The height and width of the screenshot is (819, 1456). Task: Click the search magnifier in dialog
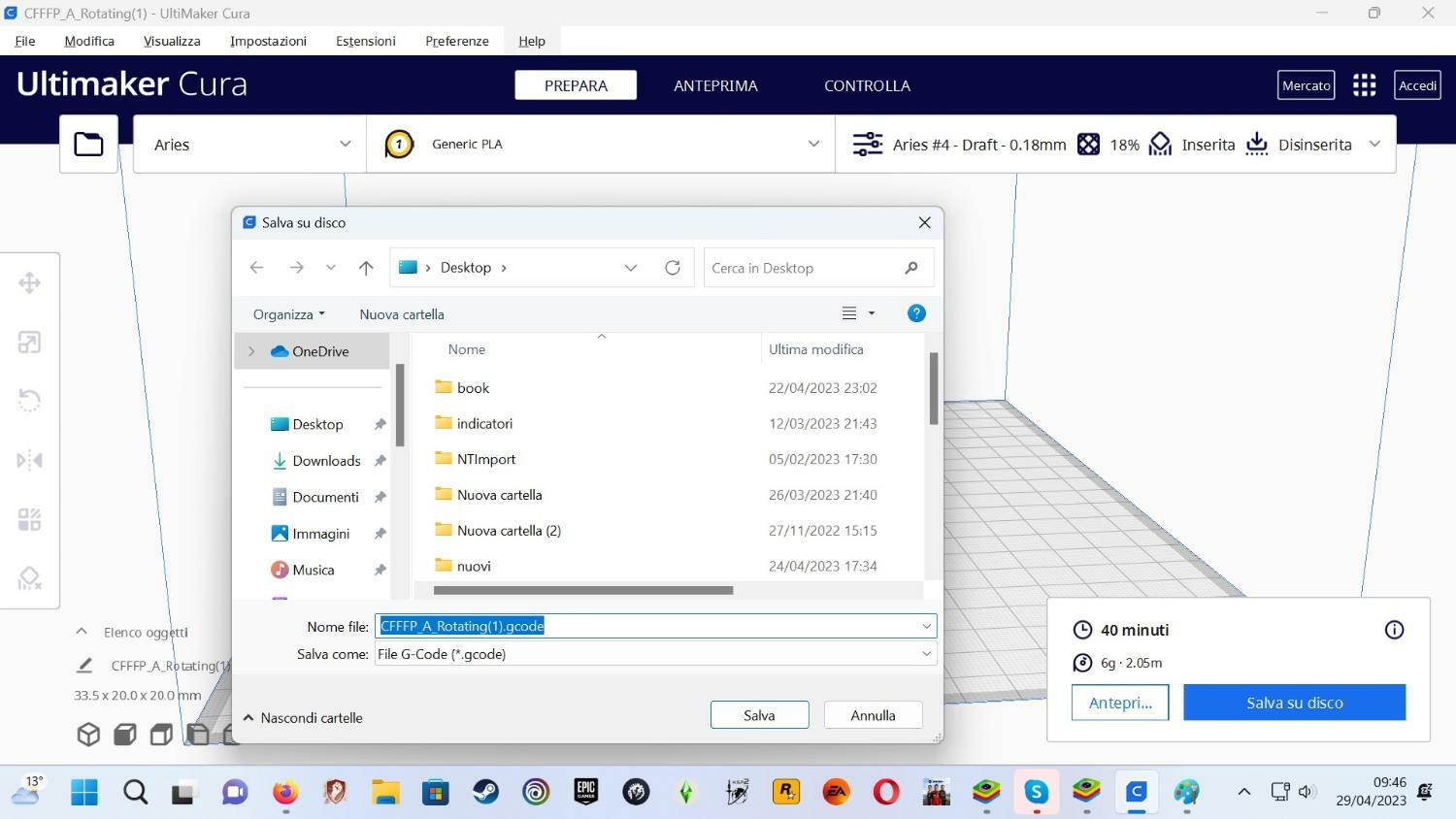click(910, 268)
